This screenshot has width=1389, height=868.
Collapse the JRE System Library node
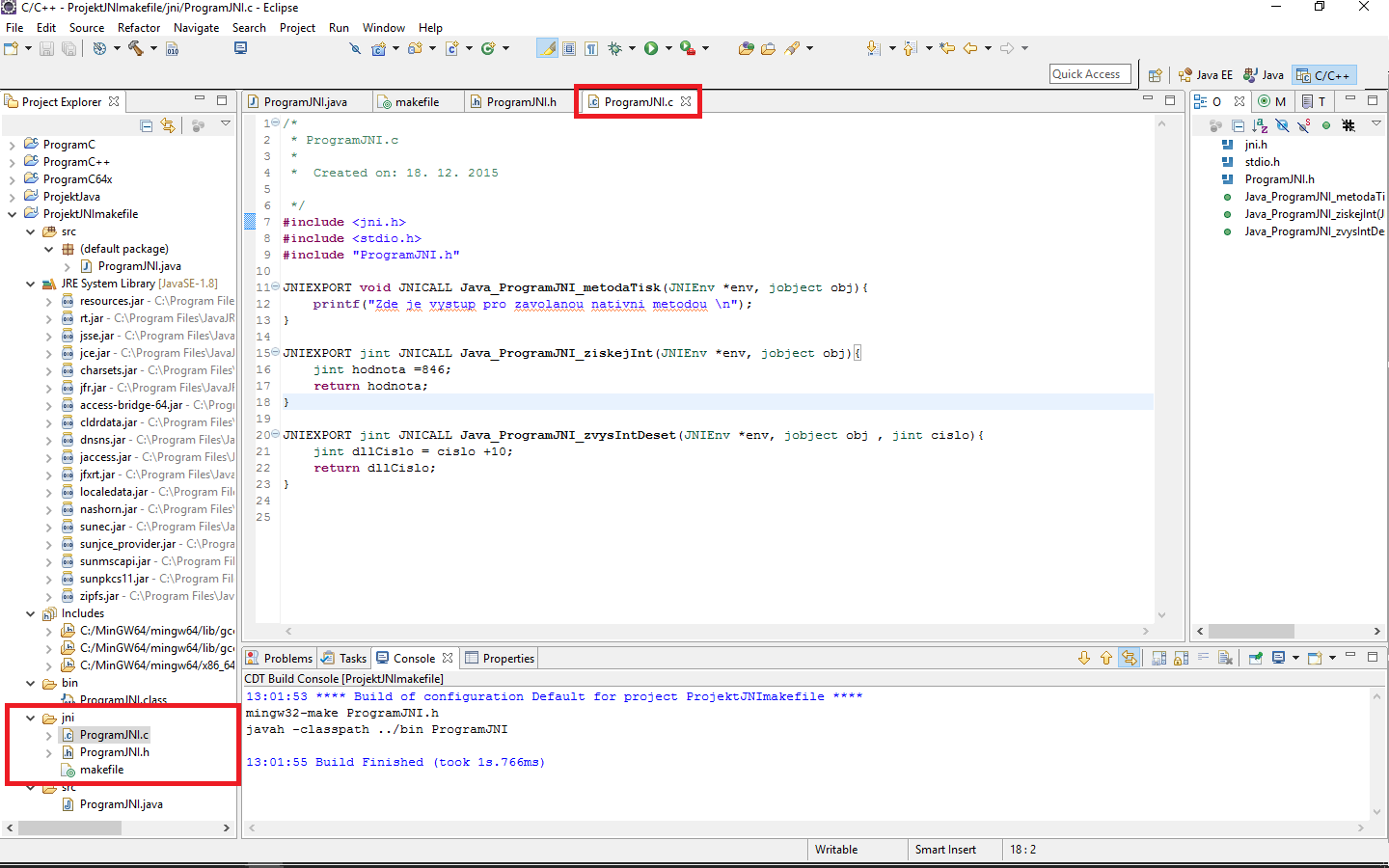pos(30,283)
